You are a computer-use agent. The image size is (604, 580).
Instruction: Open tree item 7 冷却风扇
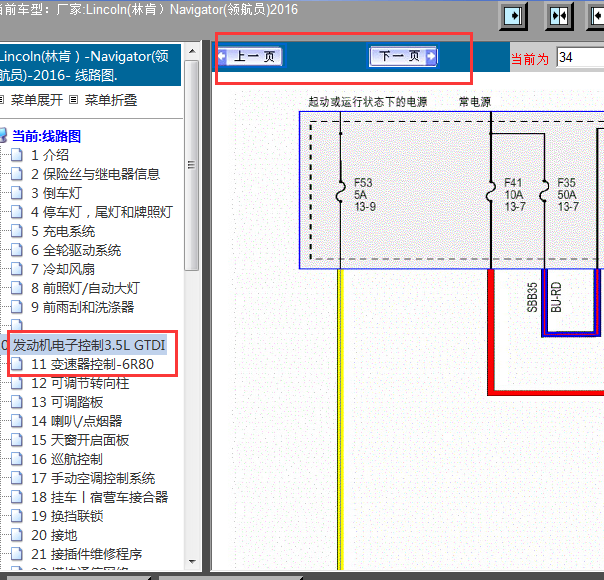pos(63,269)
